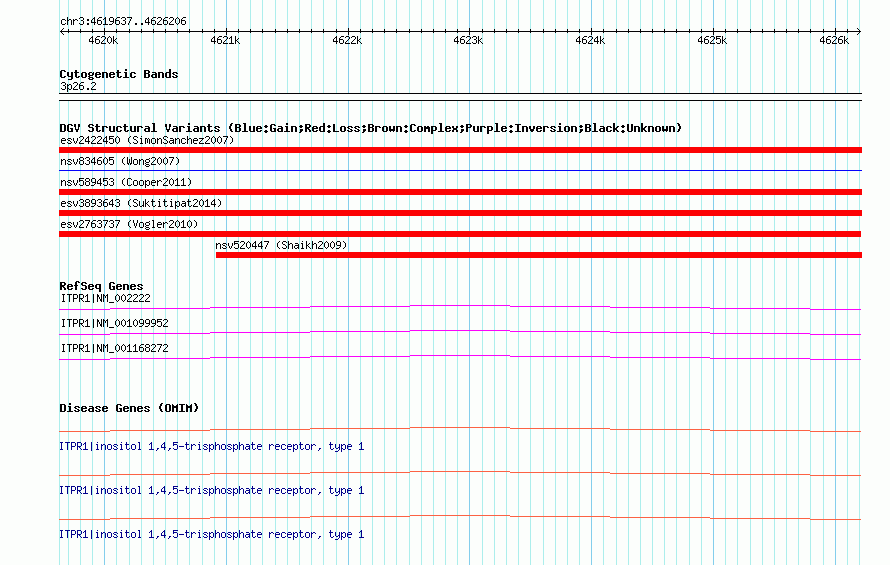
Task: Click the chr3:4619637..4626206 region label
Action: pos(123,22)
